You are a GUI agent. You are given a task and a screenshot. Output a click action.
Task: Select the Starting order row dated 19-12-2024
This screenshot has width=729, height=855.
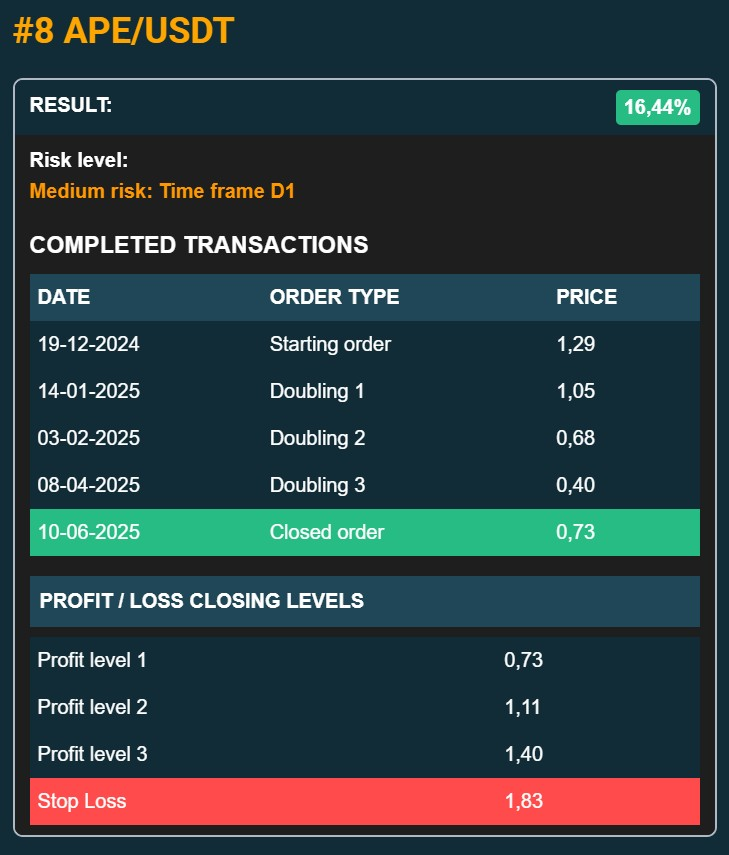click(x=365, y=344)
